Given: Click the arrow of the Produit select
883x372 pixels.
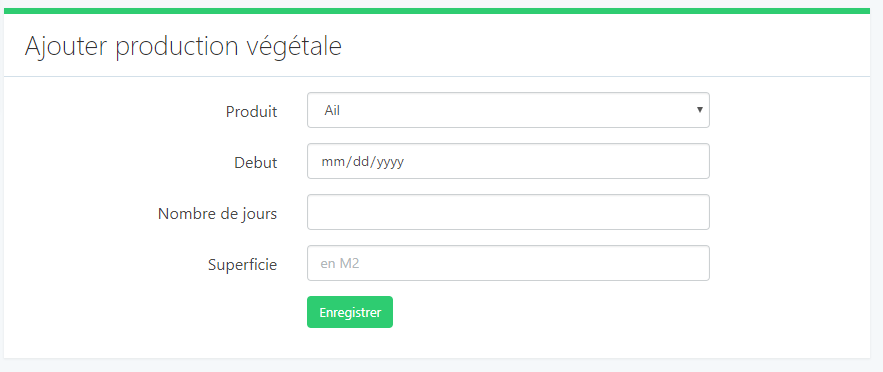Looking at the screenshot, I should point(699,110).
